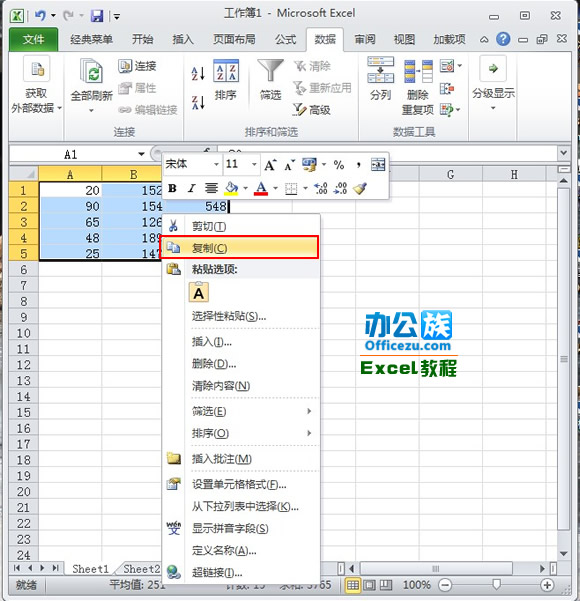Click the Sort A to Z ascending icon
580x601 pixels.
(198, 73)
